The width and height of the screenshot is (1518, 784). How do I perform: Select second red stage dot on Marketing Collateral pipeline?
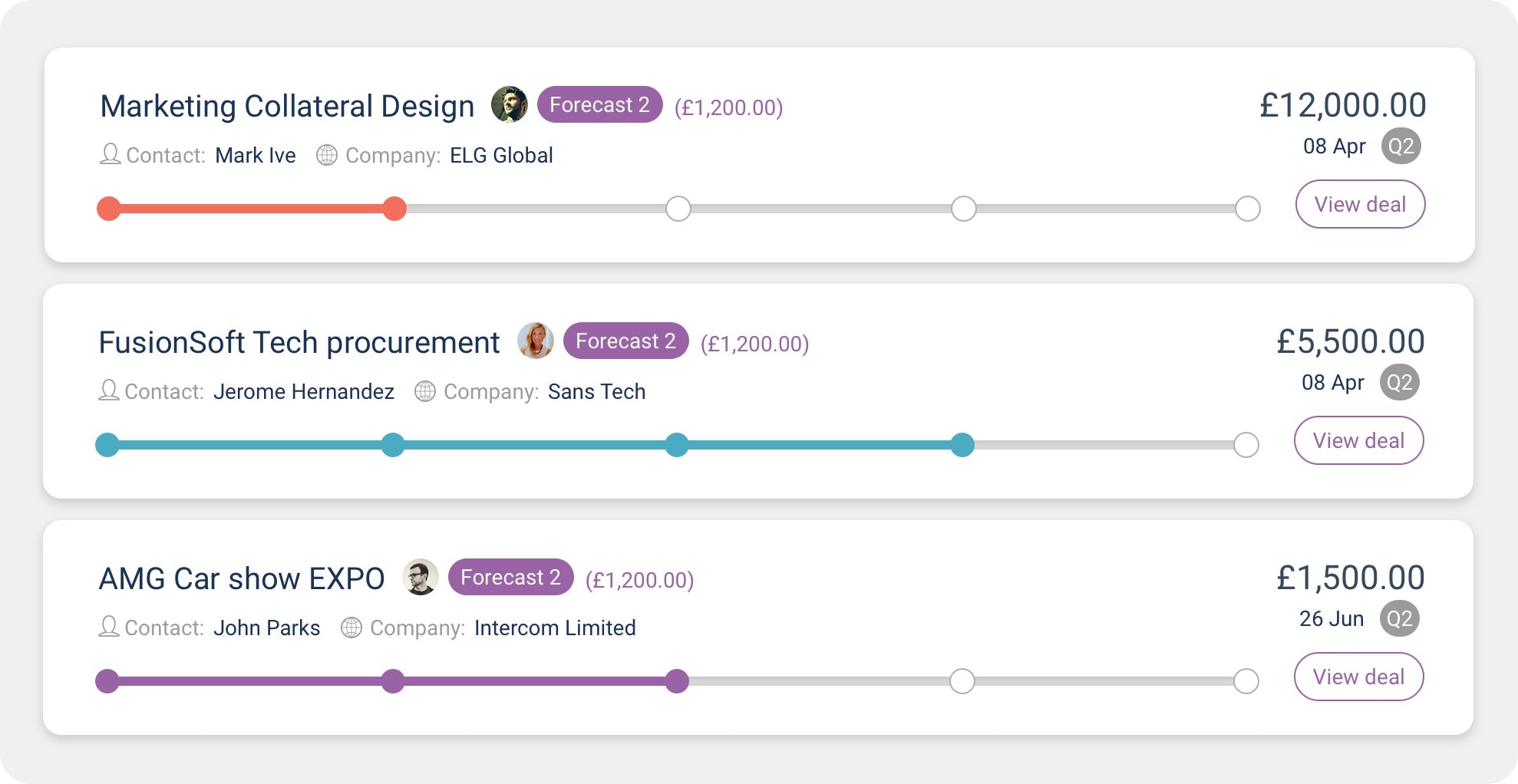coord(394,209)
